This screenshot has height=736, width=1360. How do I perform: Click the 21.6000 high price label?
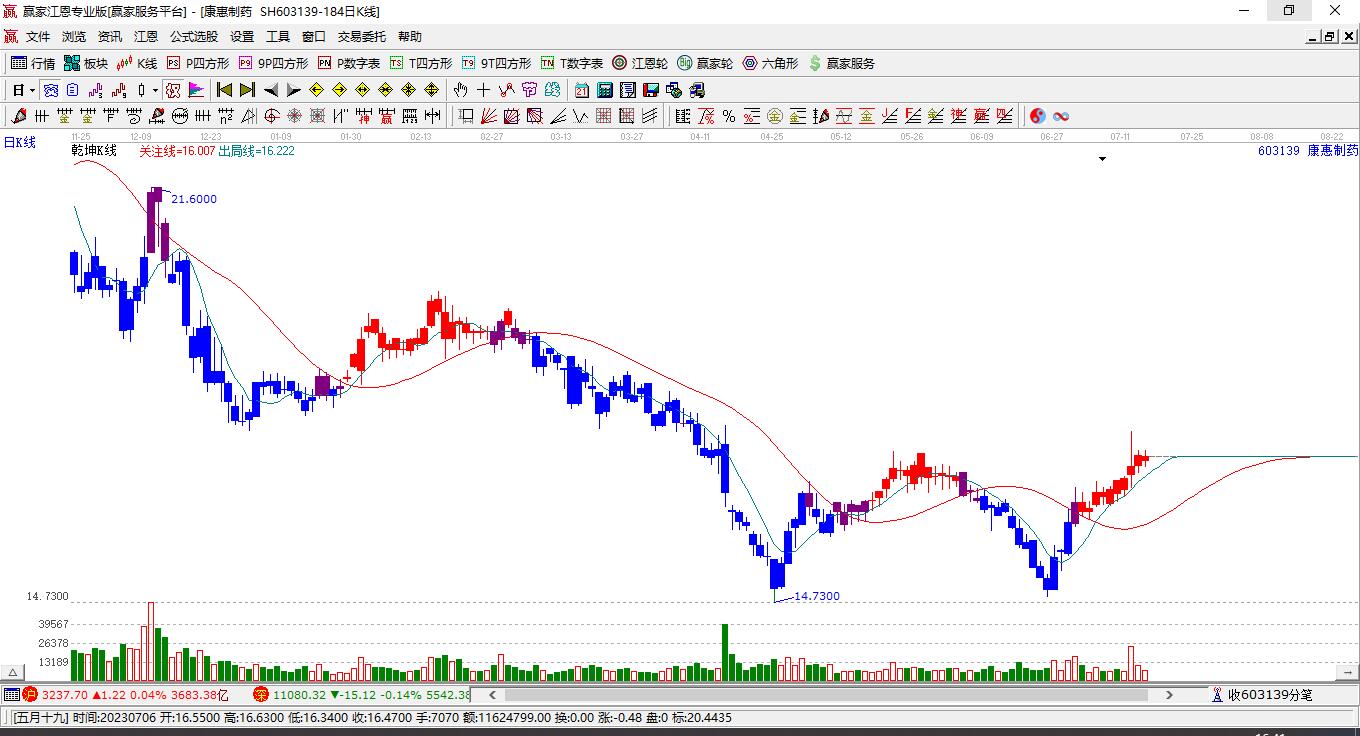194,199
